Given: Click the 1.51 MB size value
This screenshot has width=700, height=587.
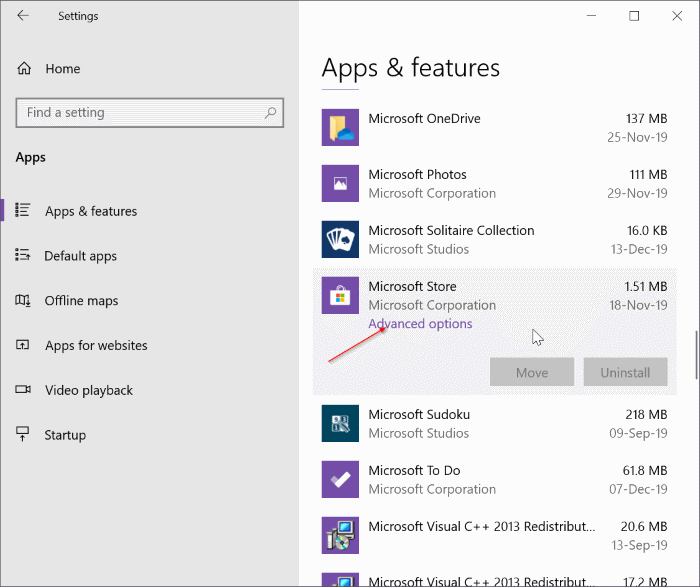Looking at the screenshot, I should [646, 286].
